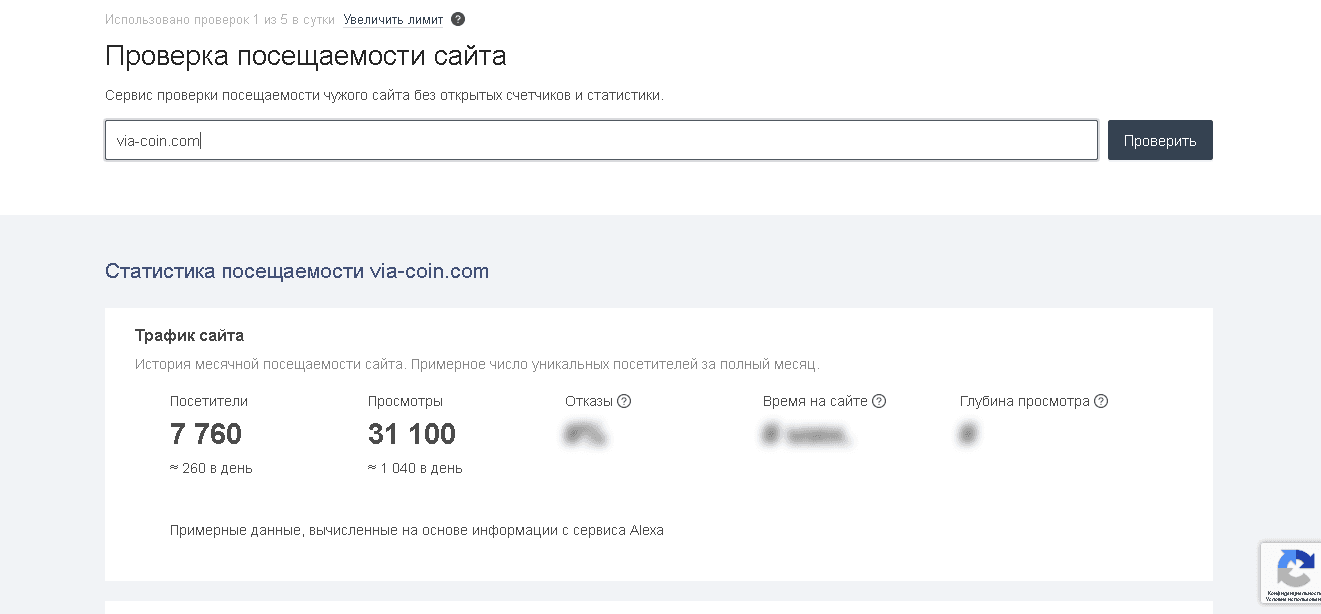Open the Время на сайте help tooltip icon
Image resolution: width=1321 pixels, height=614 pixels.
879,401
